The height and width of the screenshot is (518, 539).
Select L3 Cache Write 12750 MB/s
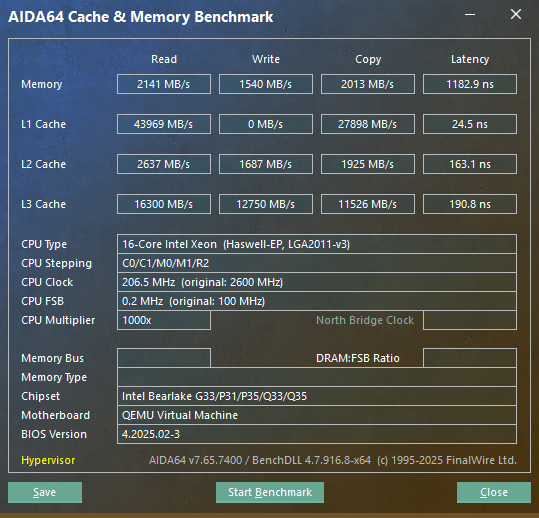[266, 204]
